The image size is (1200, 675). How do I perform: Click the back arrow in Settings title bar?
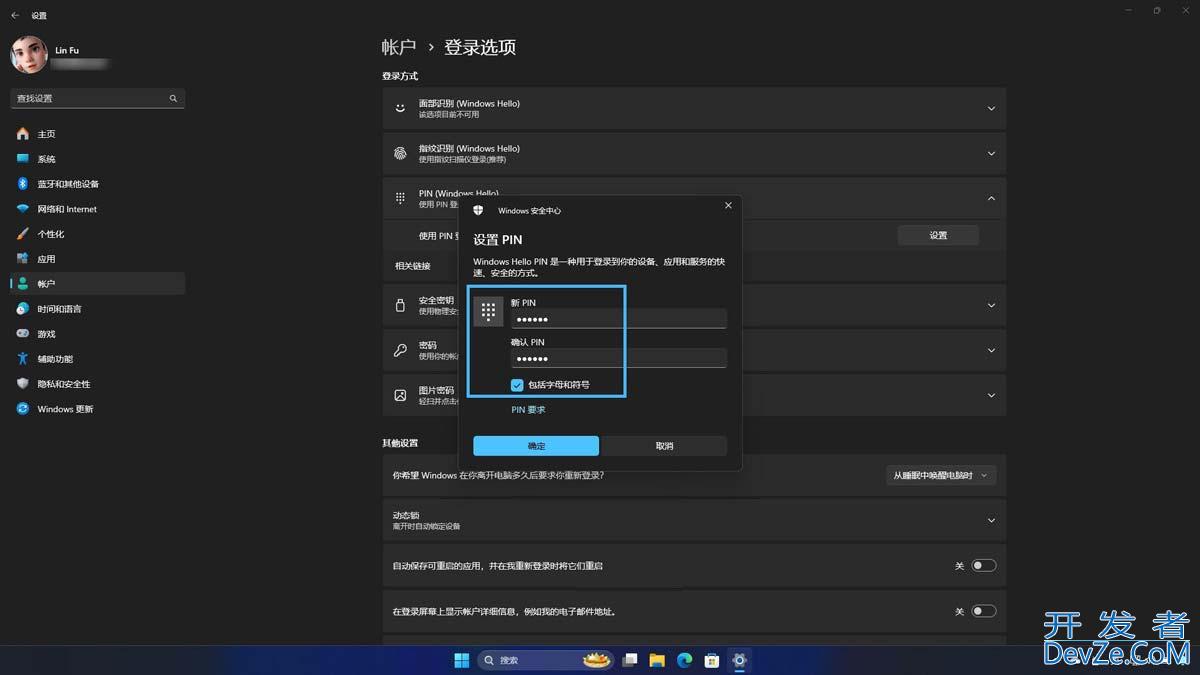[14, 15]
